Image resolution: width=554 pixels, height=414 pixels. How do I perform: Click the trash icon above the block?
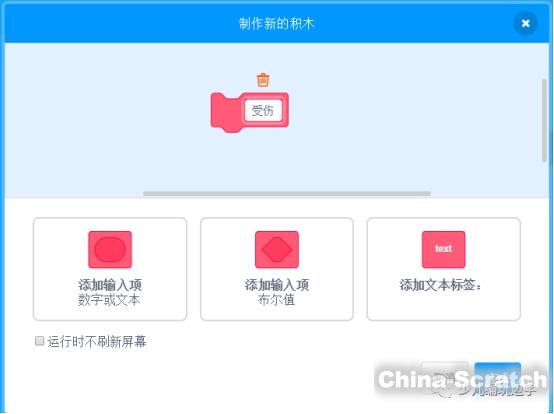(x=263, y=80)
